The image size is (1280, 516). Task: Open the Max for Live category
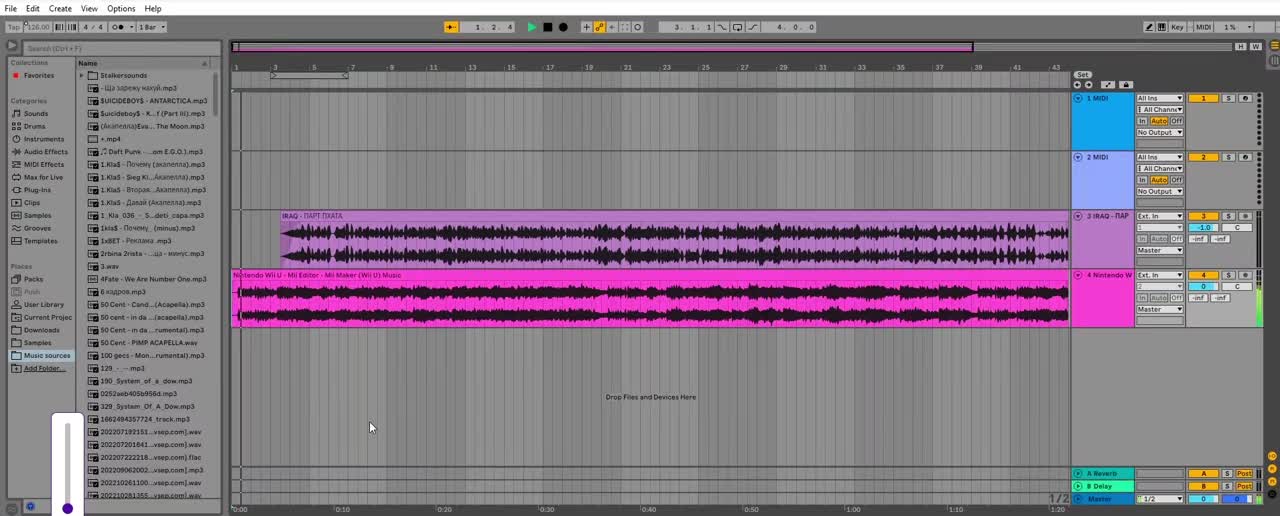click(44, 177)
